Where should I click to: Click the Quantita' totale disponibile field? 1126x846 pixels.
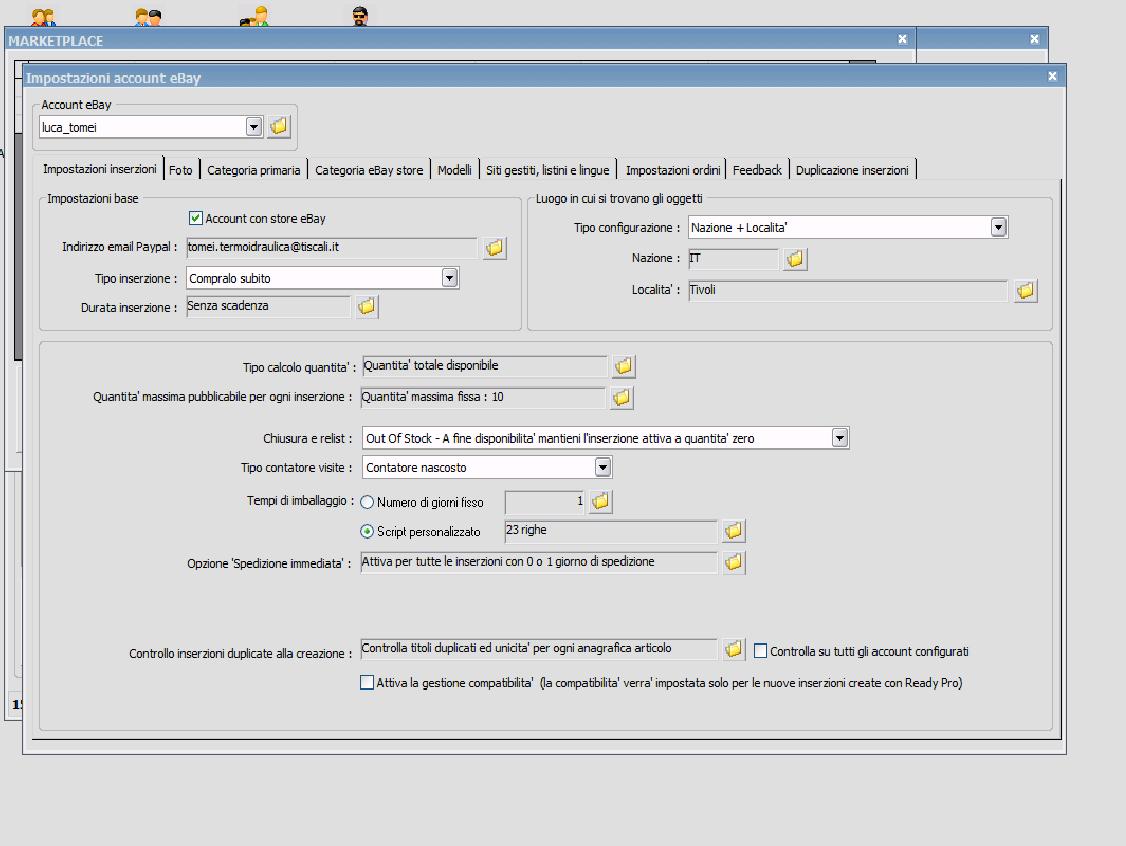[x=485, y=366]
